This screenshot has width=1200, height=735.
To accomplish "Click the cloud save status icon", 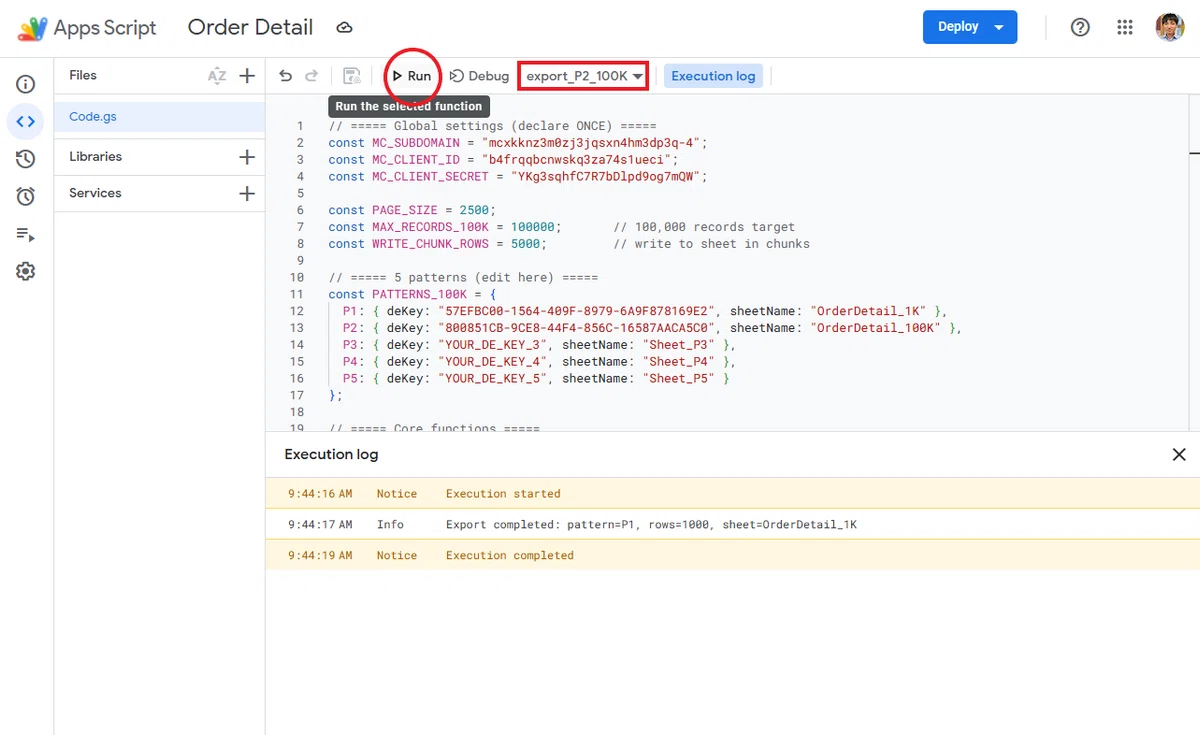I will [x=344, y=28].
